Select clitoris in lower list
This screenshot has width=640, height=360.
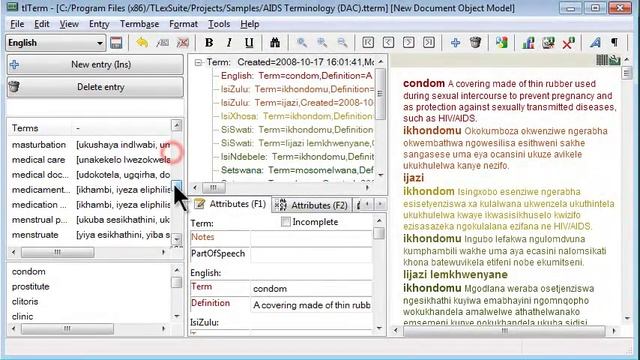[x=25, y=302]
